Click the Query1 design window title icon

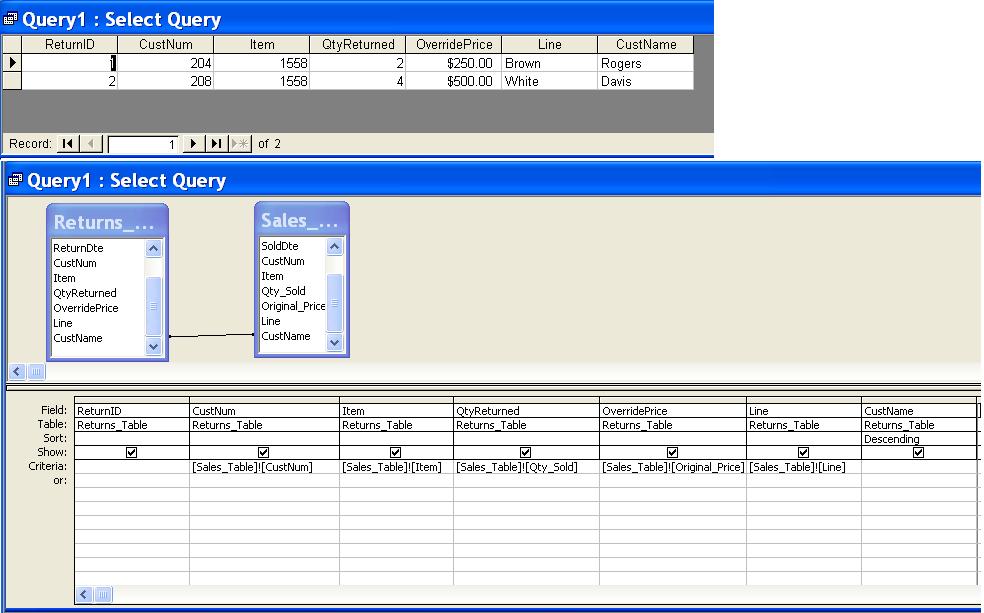14,181
